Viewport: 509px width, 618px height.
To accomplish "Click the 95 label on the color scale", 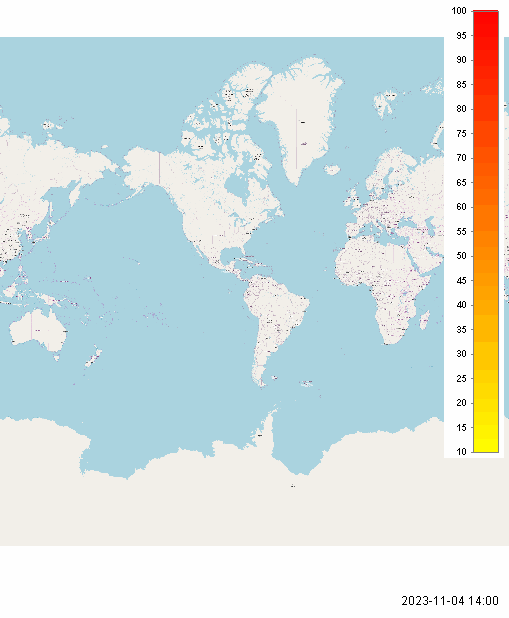I will tap(461, 35).
